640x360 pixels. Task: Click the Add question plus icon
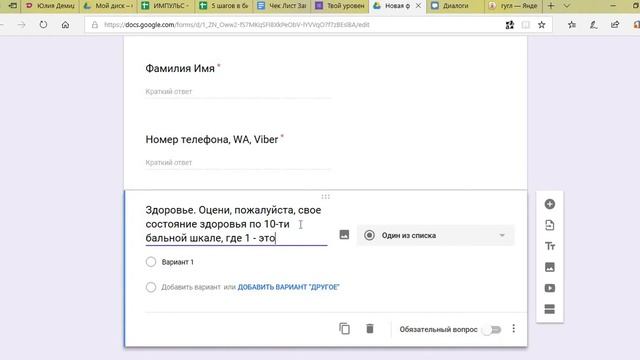549,204
